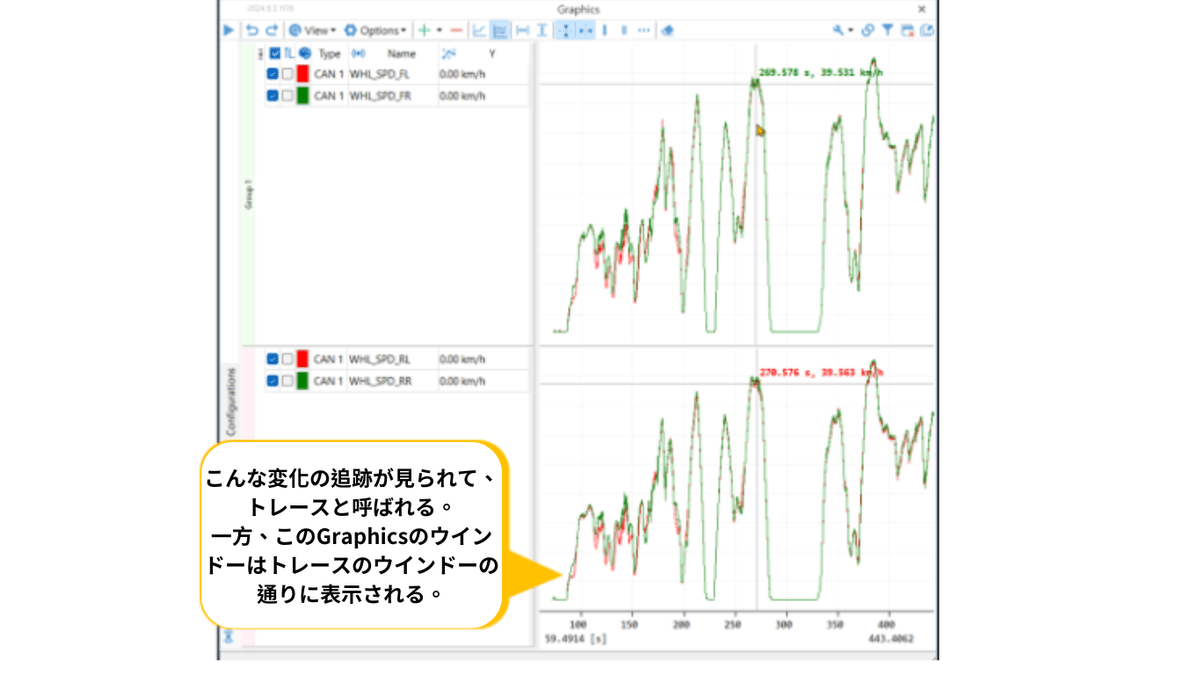Select the WHL_SPD_RL signal name

click(380, 359)
